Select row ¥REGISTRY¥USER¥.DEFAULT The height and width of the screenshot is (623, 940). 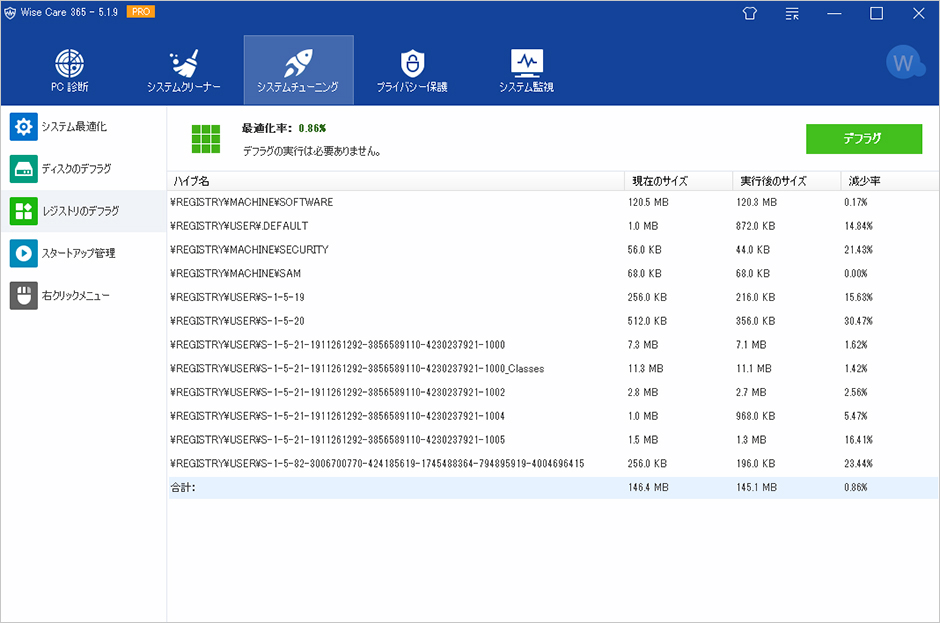coord(553,226)
